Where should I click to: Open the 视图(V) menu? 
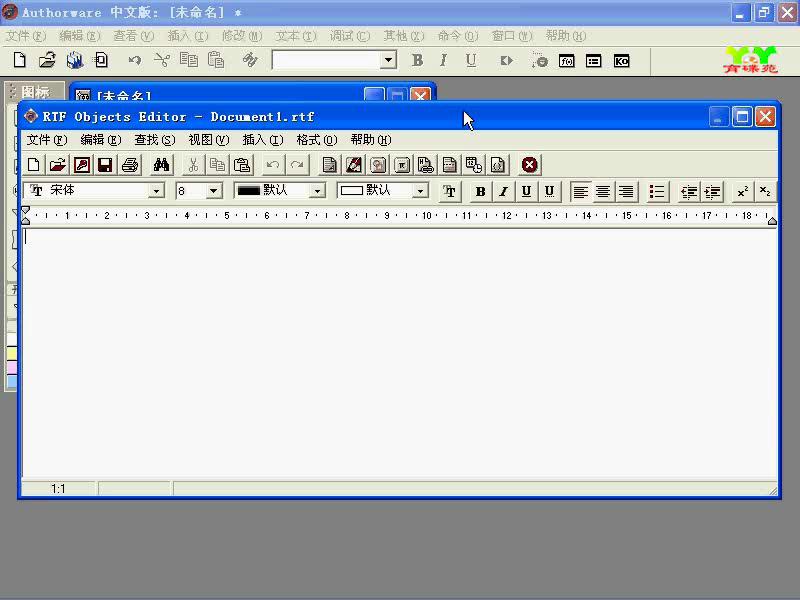tap(209, 140)
